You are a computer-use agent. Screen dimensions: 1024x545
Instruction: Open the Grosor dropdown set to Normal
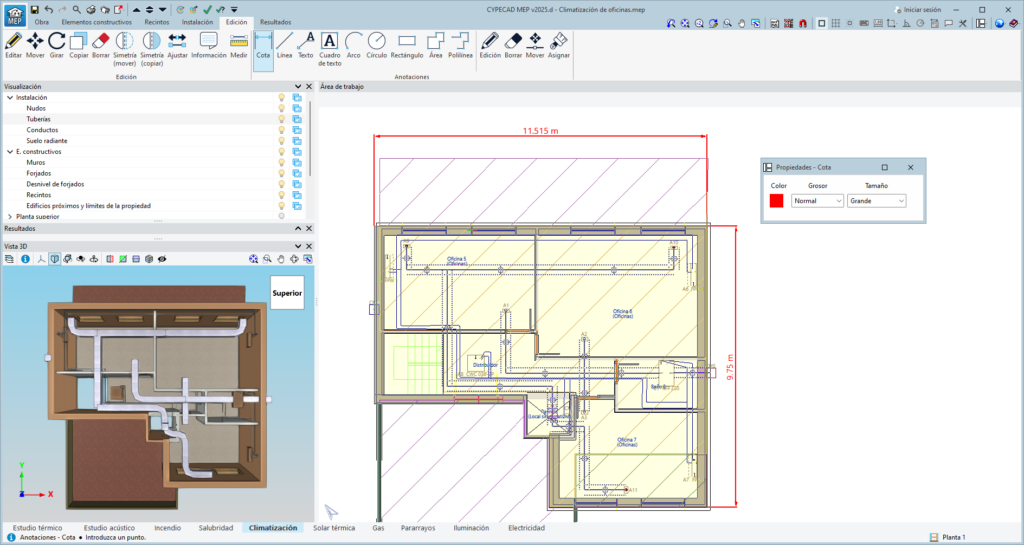click(x=817, y=201)
